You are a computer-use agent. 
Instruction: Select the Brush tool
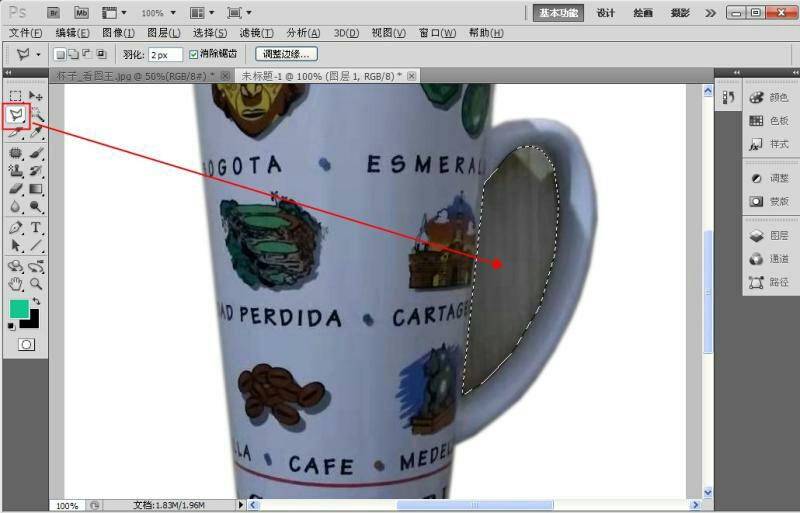[36, 153]
